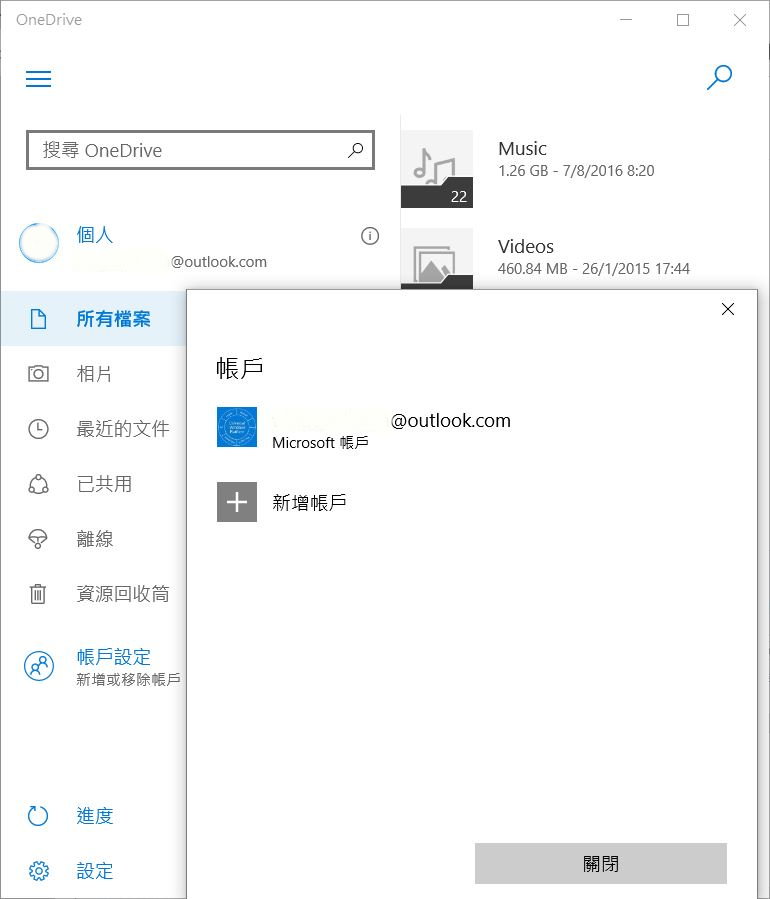The height and width of the screenshot is (899, 770).
Task: Show 離線 files
Action: (93, 539)
